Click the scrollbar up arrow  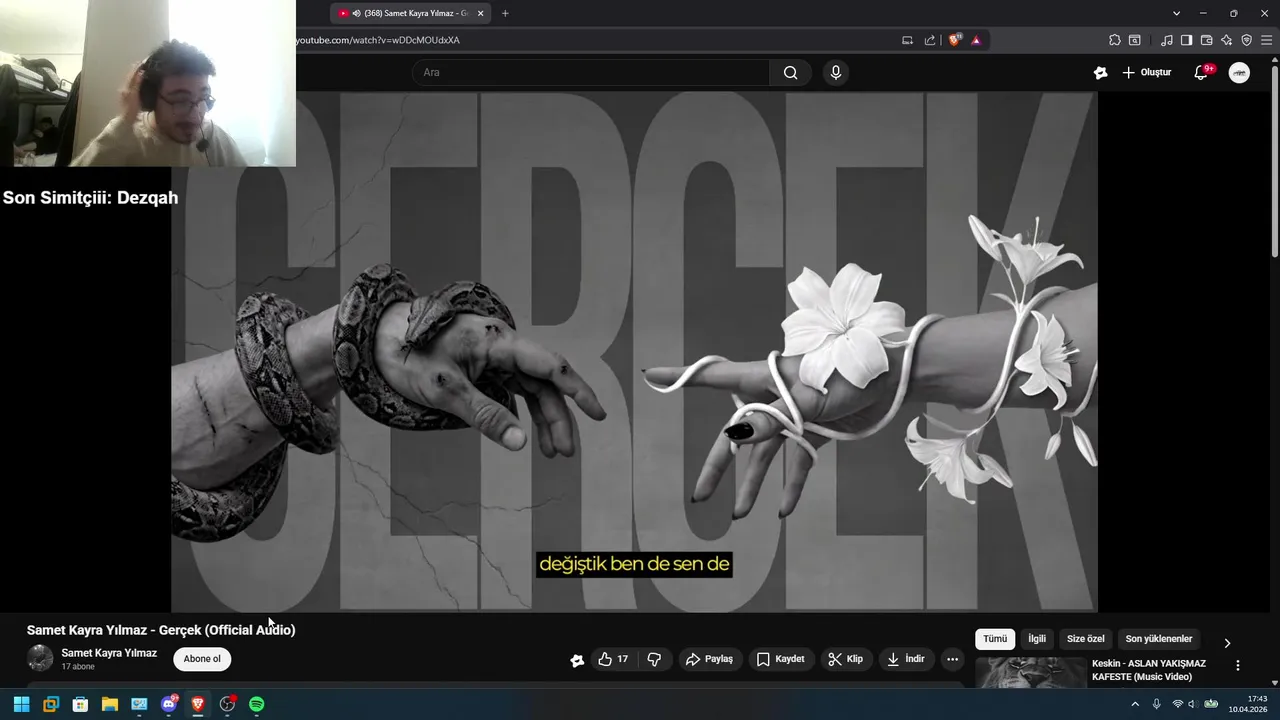tap(1274, 60)
